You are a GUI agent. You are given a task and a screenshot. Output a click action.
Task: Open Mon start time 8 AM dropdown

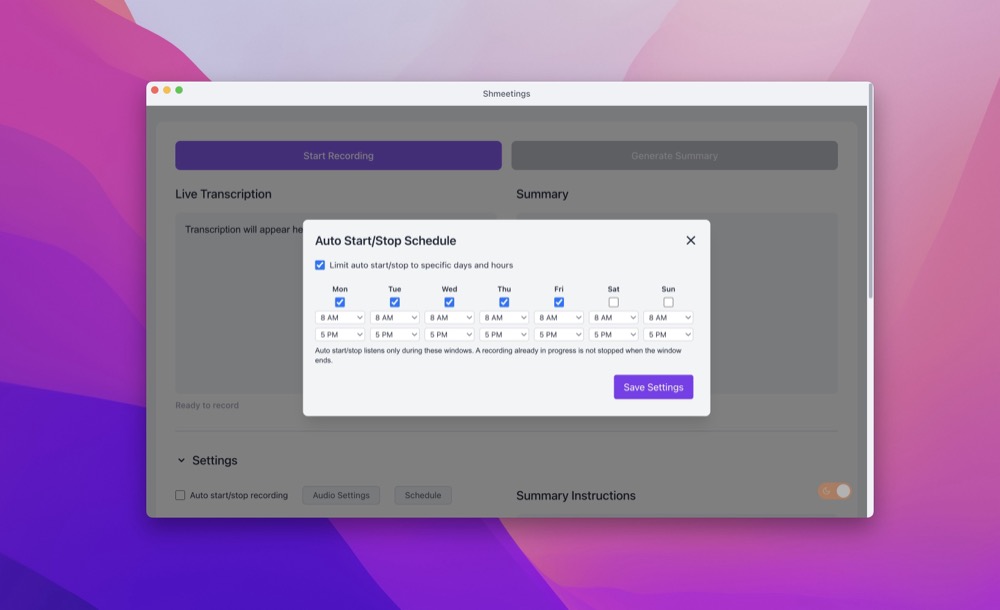(x=340, y=317)
